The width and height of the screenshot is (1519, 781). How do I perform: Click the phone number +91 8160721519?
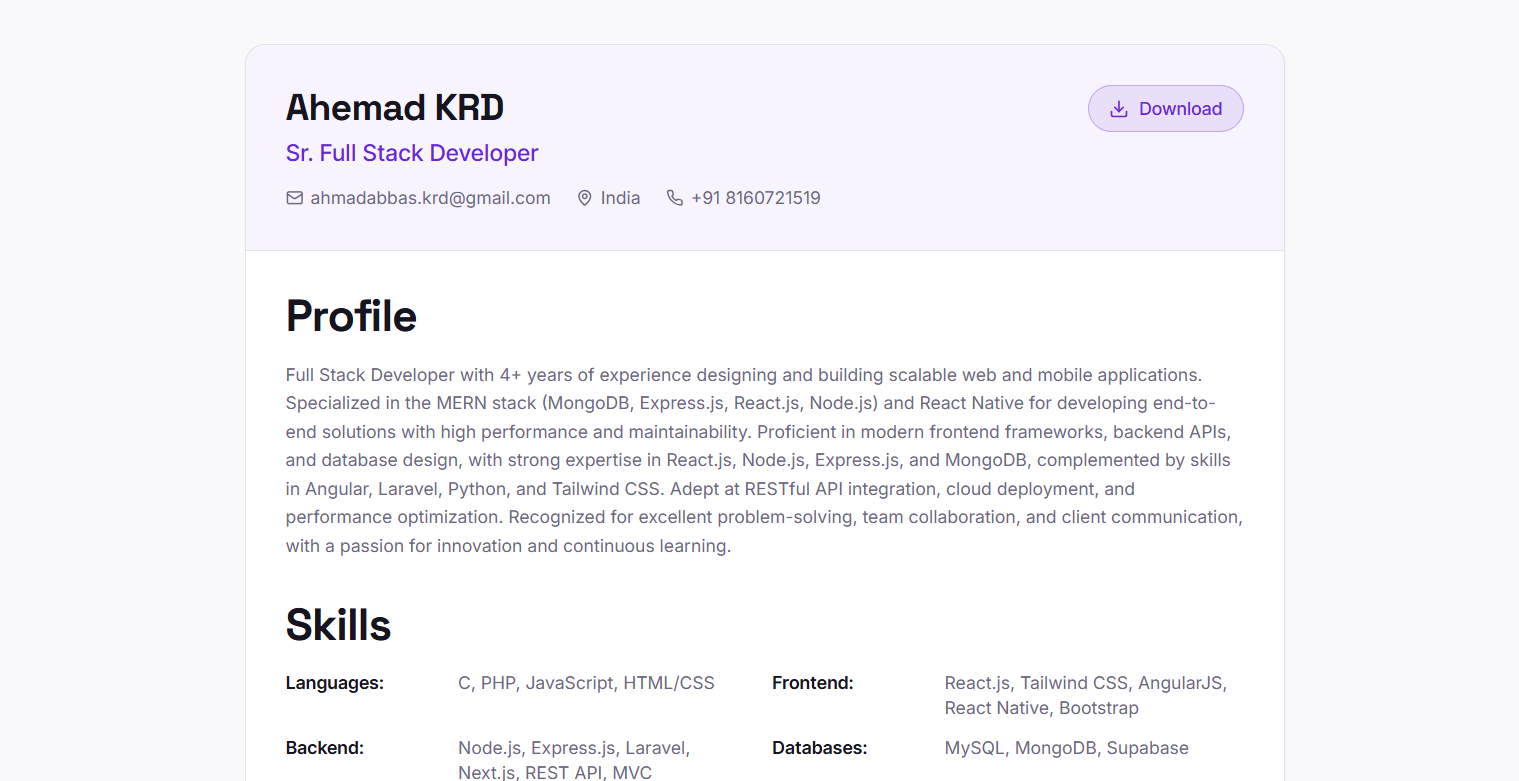pyautogui.click(x=756, y=198)
